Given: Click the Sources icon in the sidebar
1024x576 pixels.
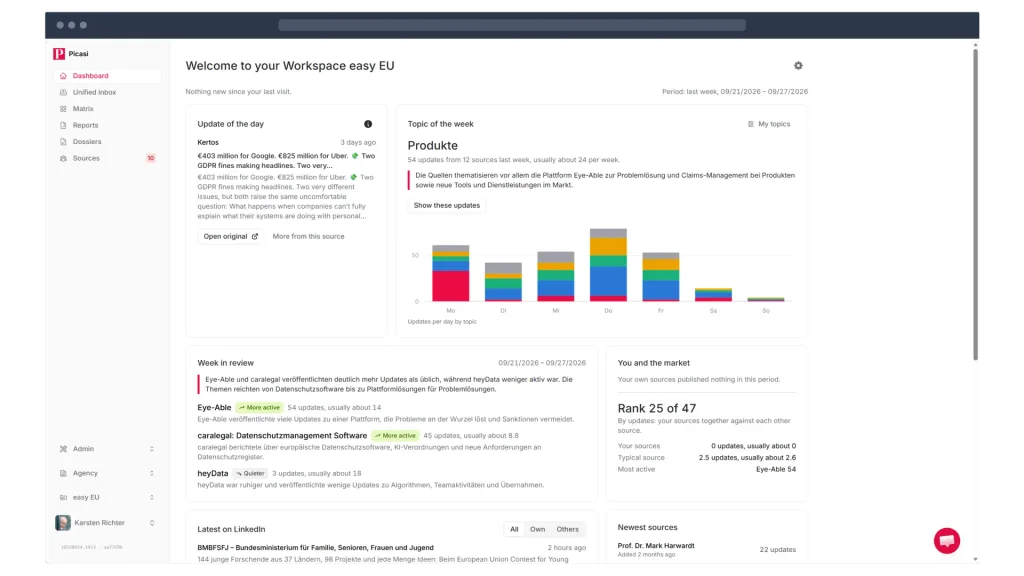Looking at the screenshot, I should tap(63, 158).
